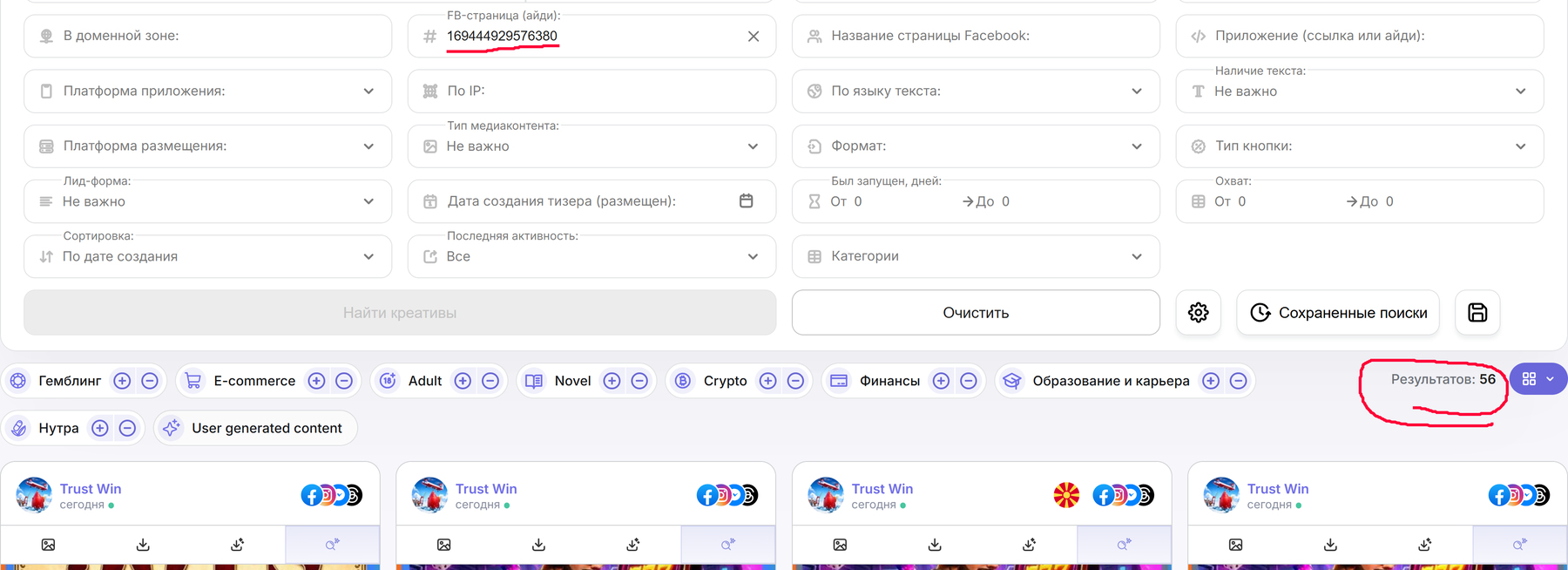Screen dimensions: 1568x570
Task: Expand Тип кнопки dropdown
Action: click(1360, 146)
